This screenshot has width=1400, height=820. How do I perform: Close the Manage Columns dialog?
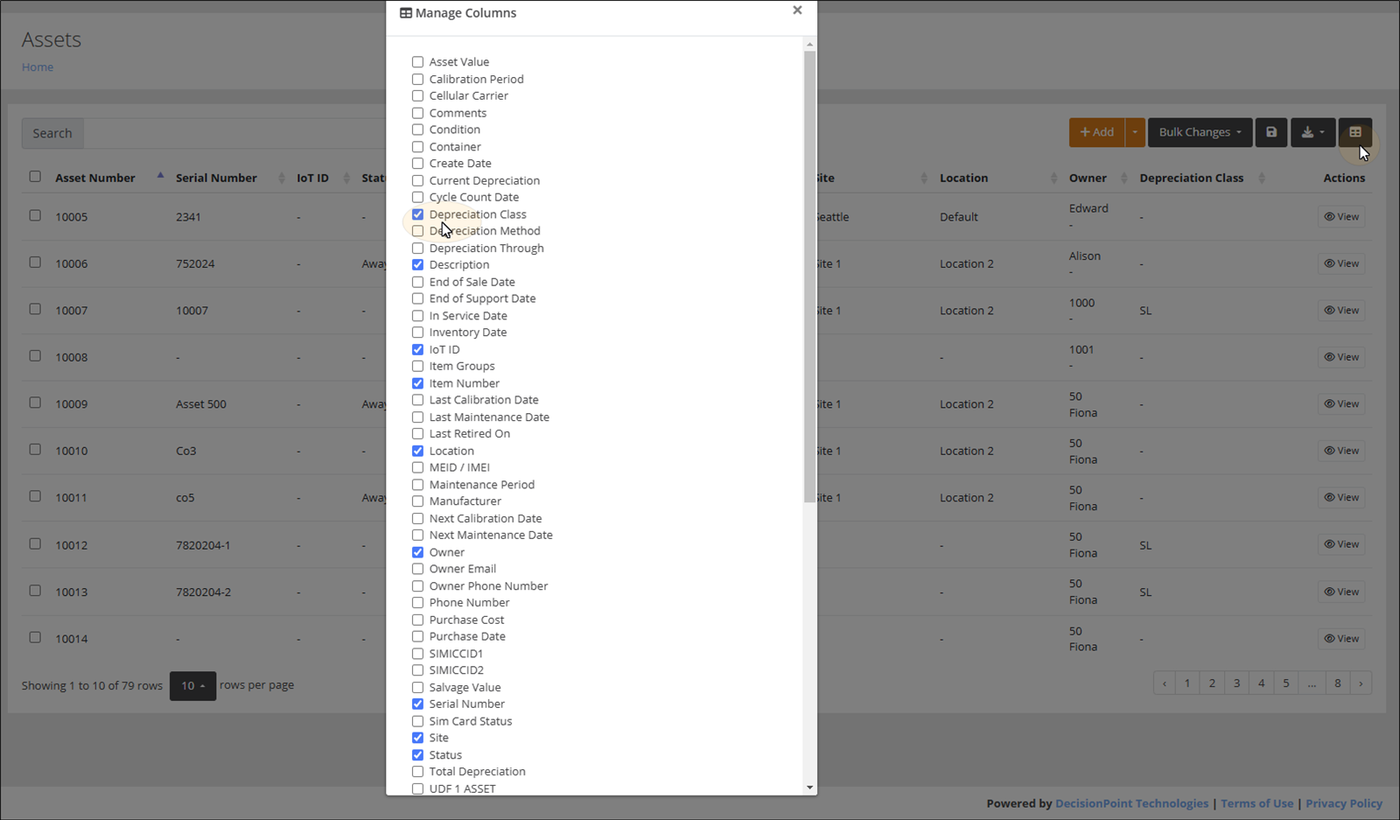[x=797, y=10]
